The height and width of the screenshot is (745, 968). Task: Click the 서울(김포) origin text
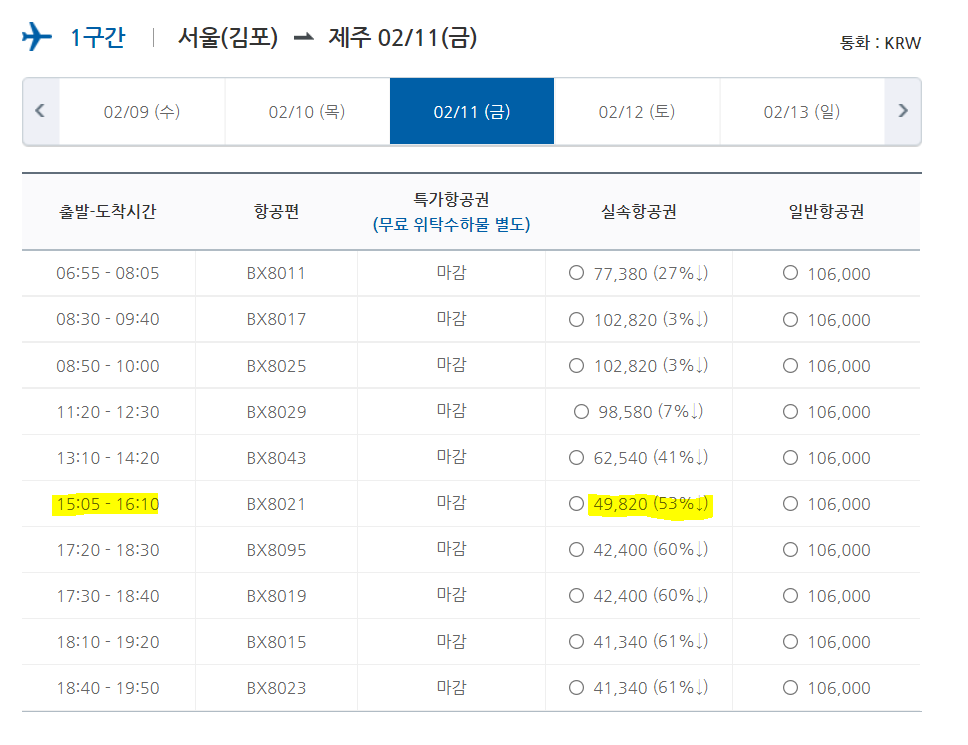[x=228, y=38]
